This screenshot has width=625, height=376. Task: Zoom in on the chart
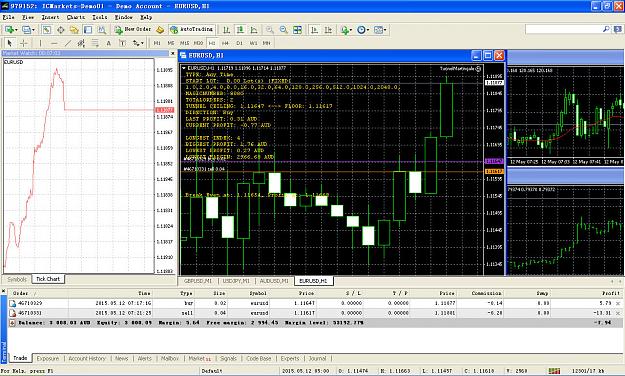click(270, 30)
